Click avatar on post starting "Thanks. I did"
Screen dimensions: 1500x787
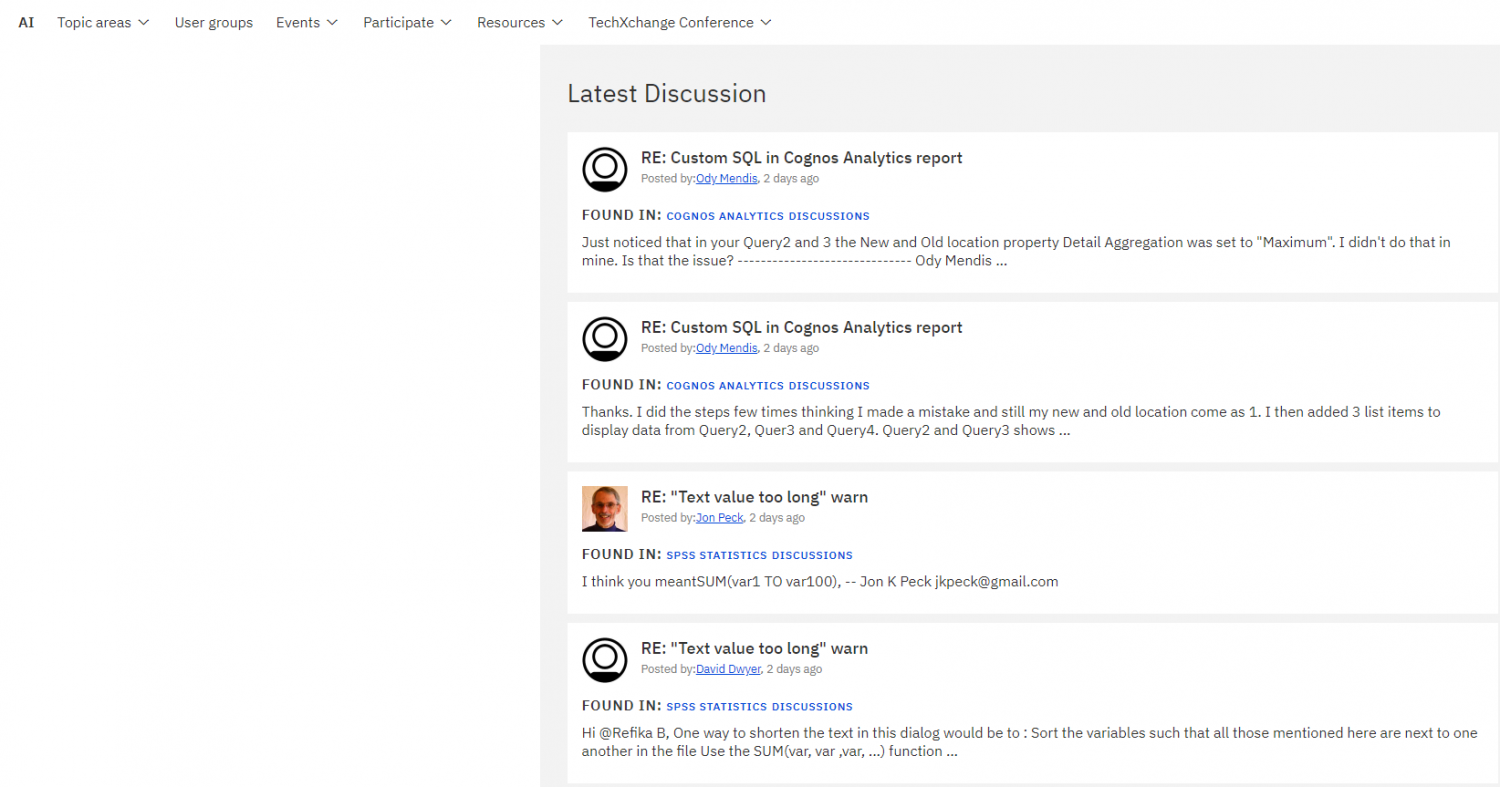coord(604,339)
